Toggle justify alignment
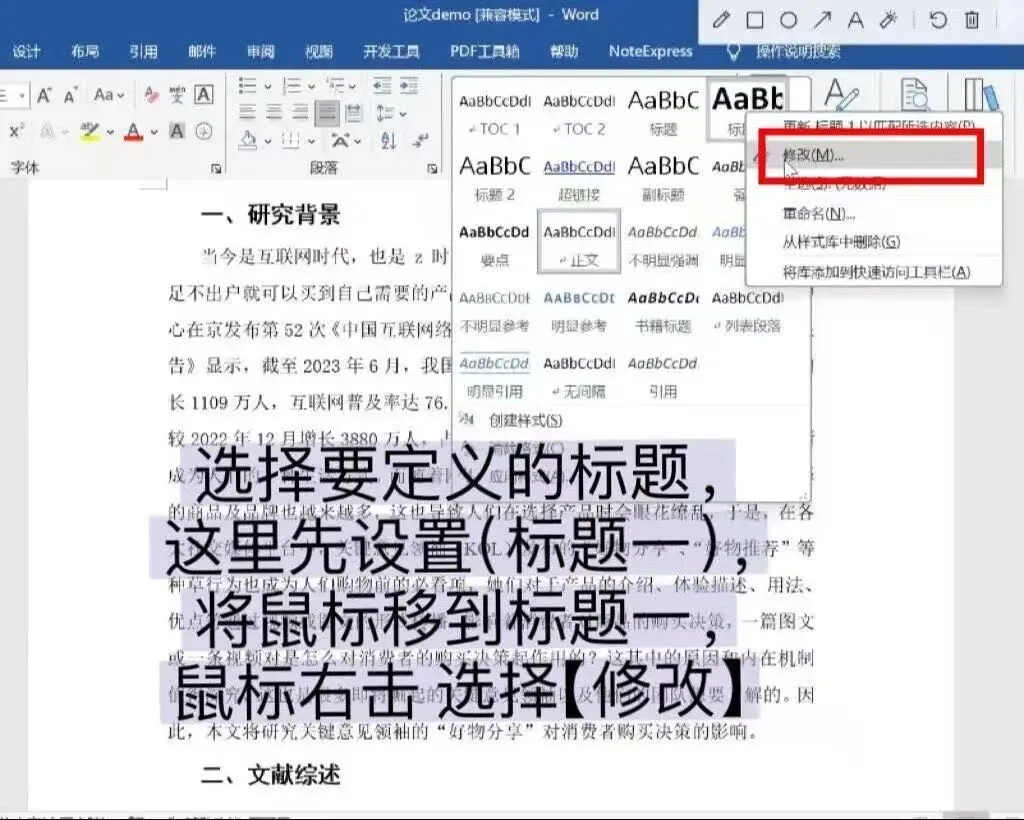1024x820 pixels. [327, 113]
